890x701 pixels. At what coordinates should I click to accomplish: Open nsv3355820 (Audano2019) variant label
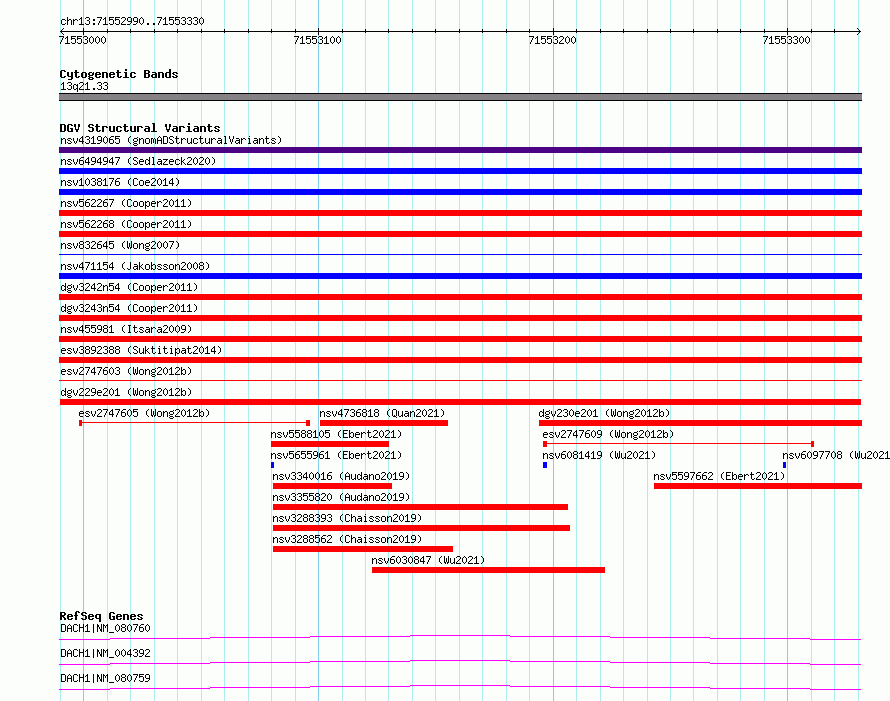coord(341,497)
